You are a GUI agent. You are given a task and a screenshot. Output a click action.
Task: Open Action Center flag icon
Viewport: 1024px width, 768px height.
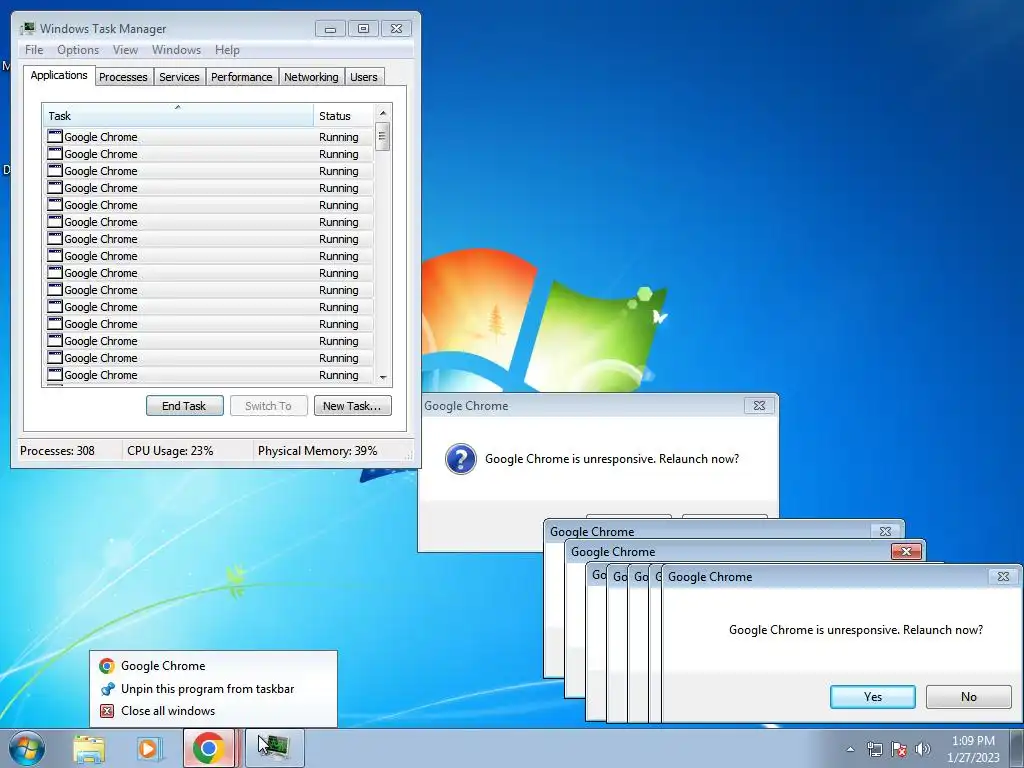click(x=899, y=749)
